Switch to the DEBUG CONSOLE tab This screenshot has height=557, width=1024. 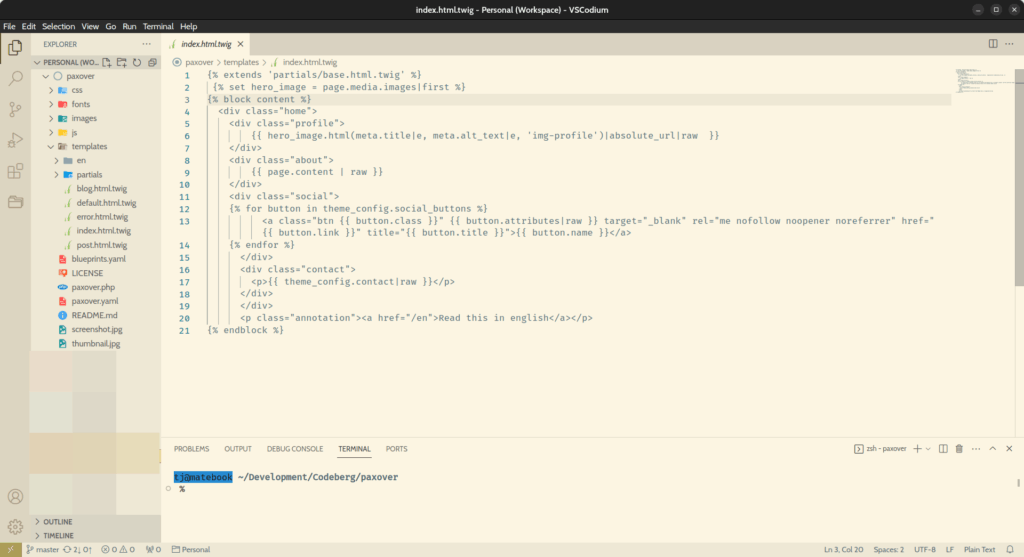(x=295, y=449)
